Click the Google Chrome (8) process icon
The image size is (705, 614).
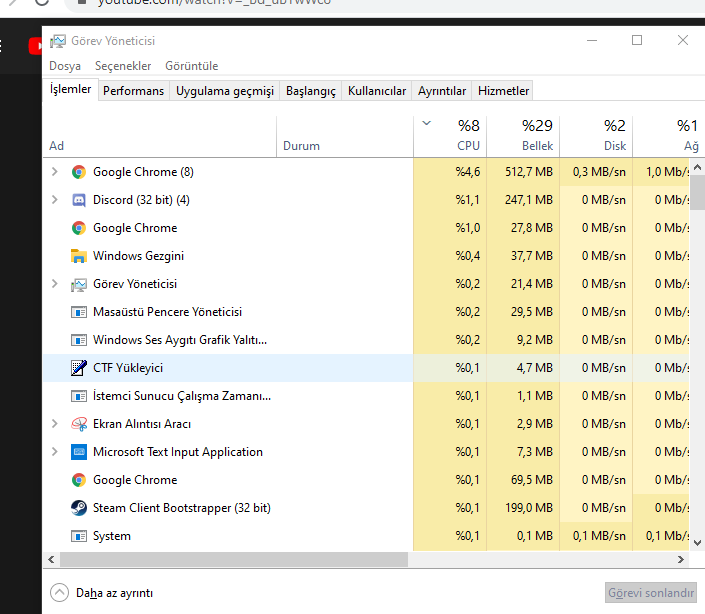pos(79,172)
